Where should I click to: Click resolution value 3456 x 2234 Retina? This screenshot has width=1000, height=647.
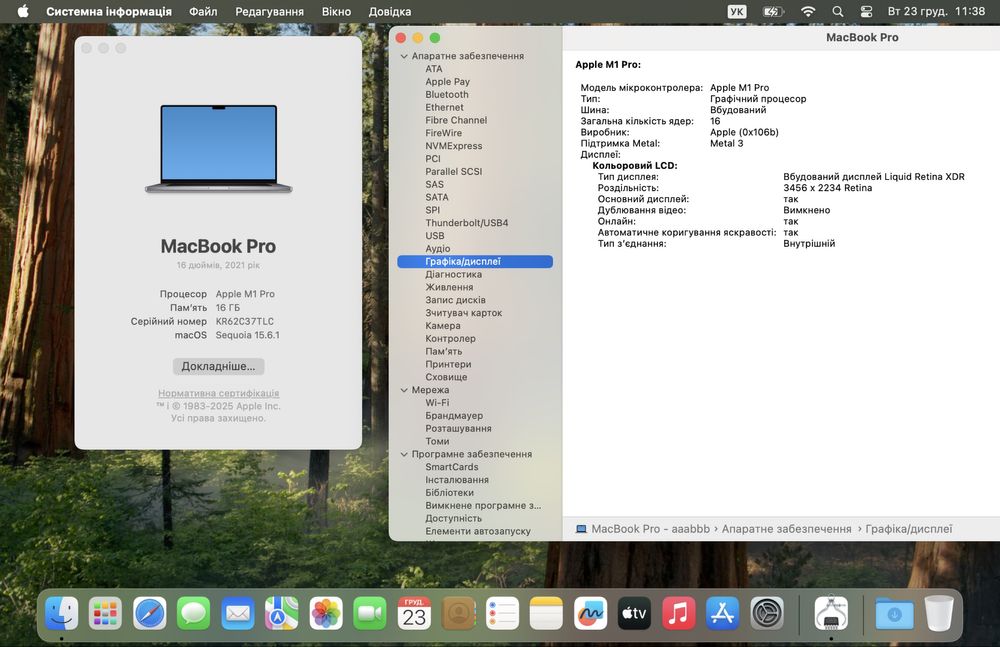(828, 188)
